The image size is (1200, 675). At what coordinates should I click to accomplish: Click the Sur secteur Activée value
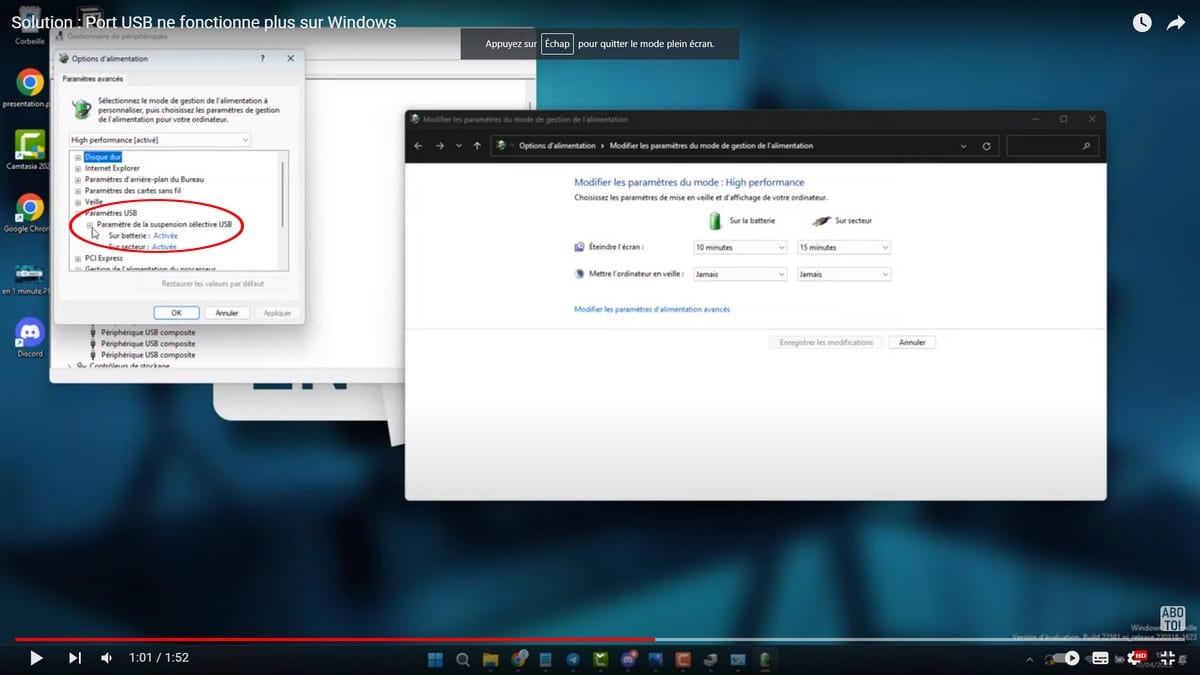[x=164, y=246]
